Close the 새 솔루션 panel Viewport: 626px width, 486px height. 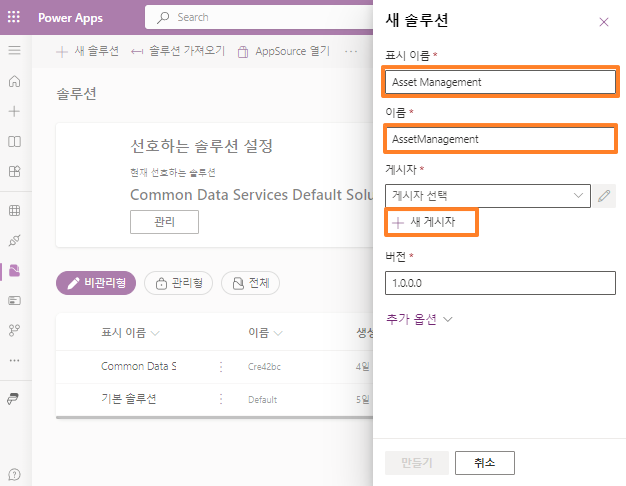pyautogui.click(x=604, y=22)
